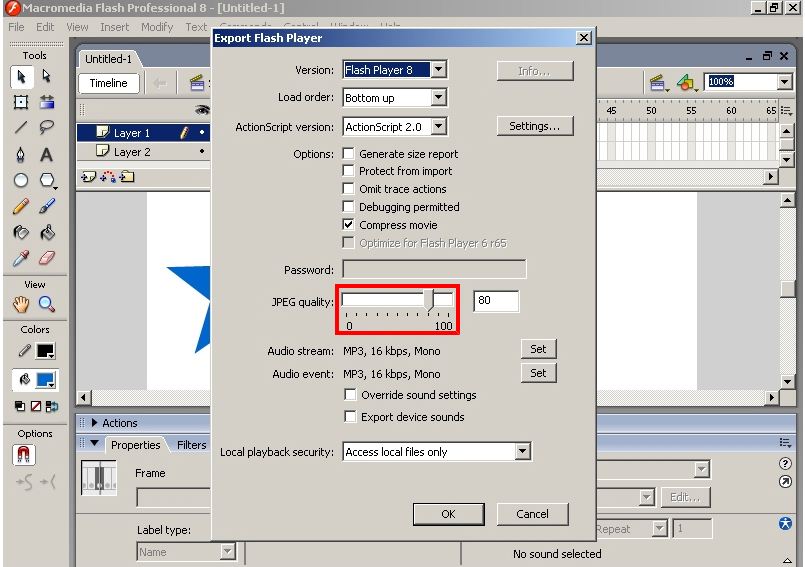
Task: Select the Selection arrow tool
Action: (x=21, y=77)
